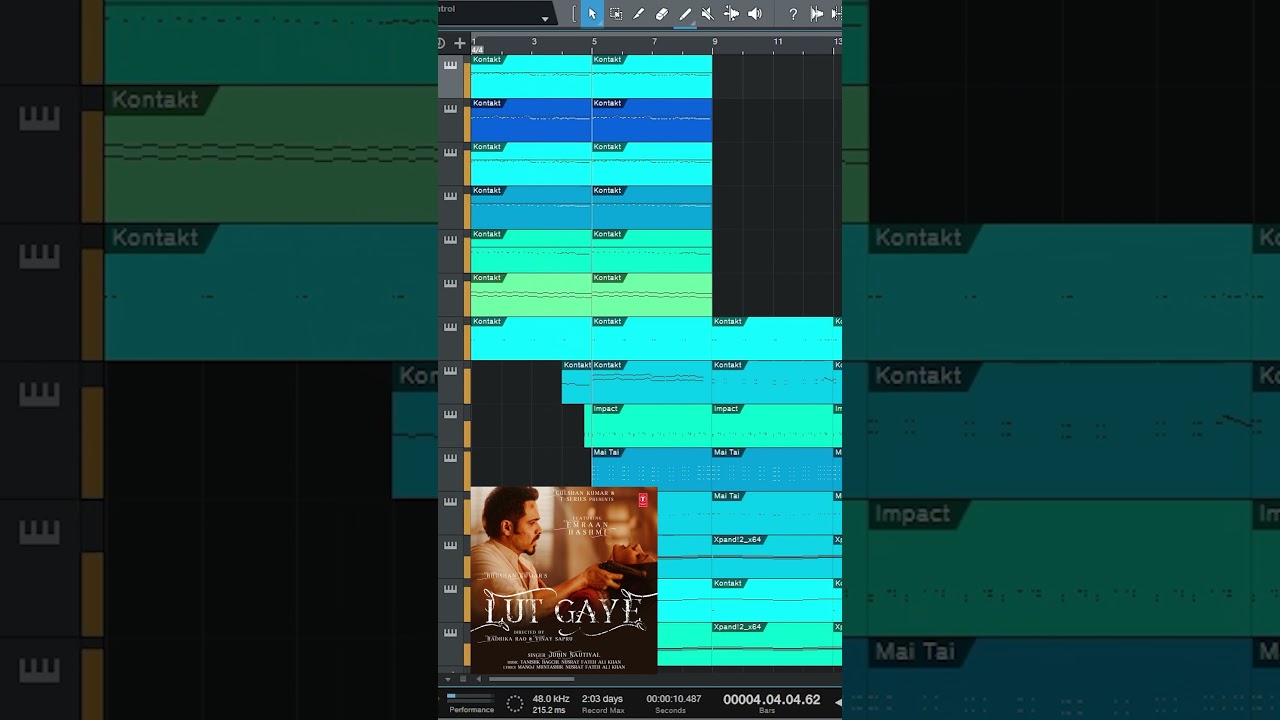
Task: Activate the Paint pencil tool
Action: click(x=685, y=14)
